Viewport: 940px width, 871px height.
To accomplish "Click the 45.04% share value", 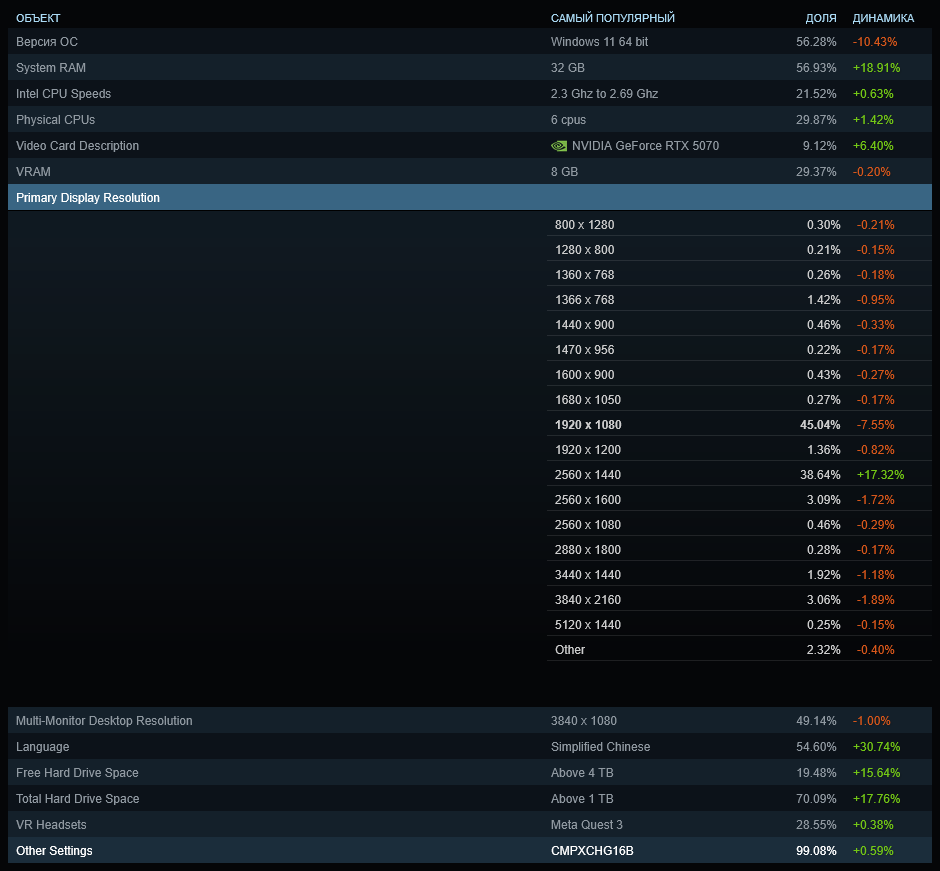I will [x=820, y=424].
